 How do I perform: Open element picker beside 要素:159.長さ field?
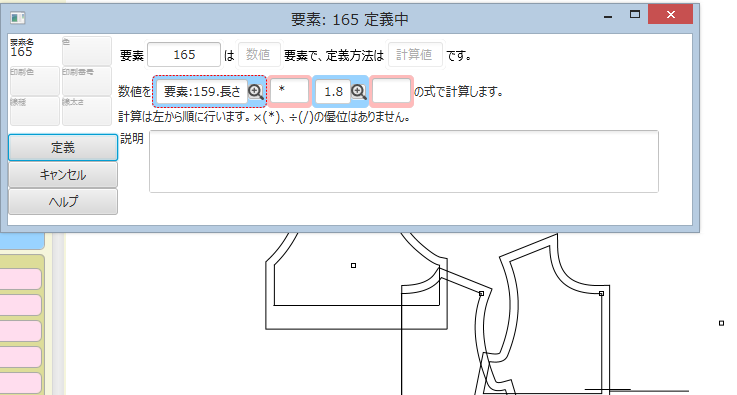256,92
